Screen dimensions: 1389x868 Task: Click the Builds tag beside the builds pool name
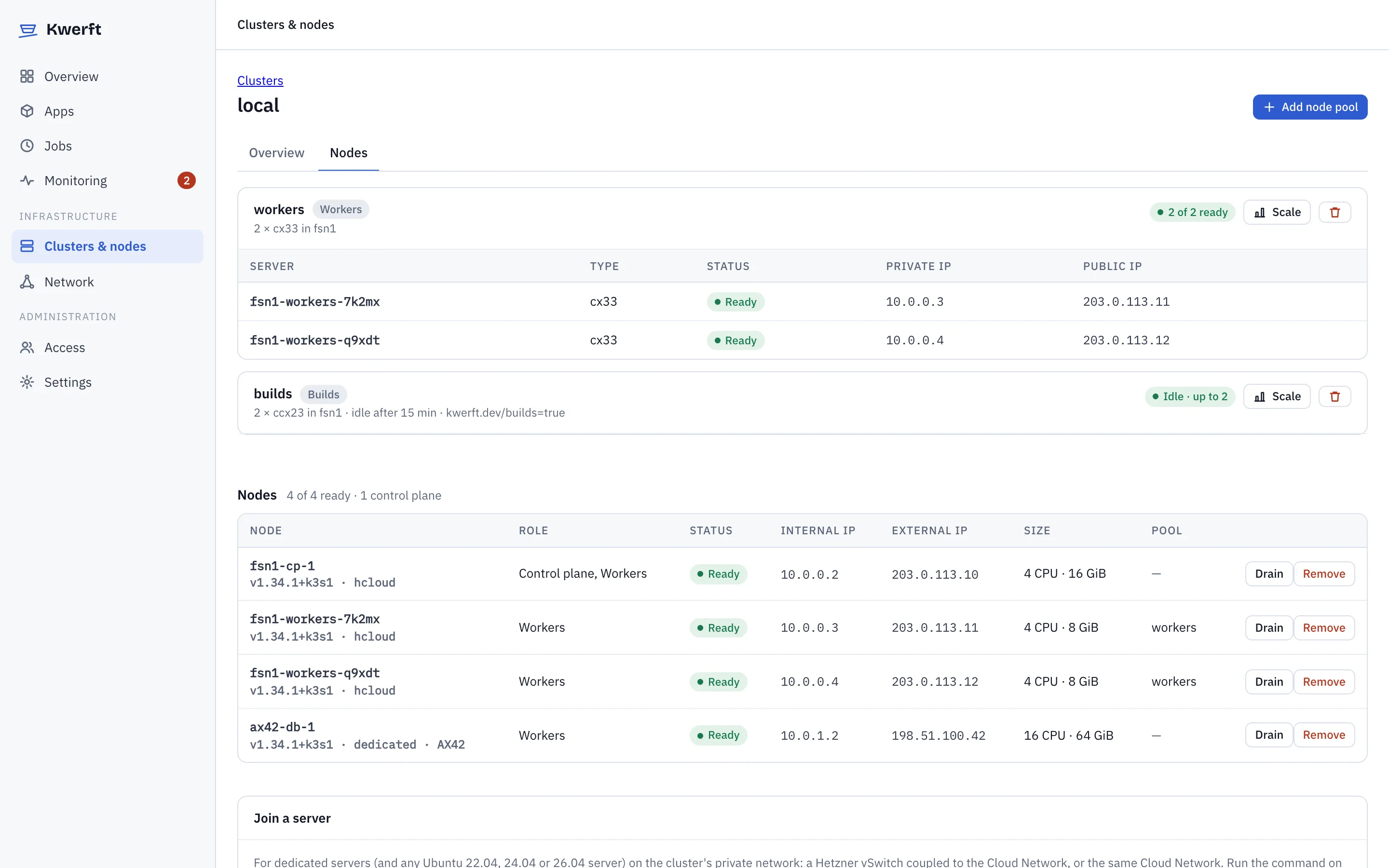point(324,394)
